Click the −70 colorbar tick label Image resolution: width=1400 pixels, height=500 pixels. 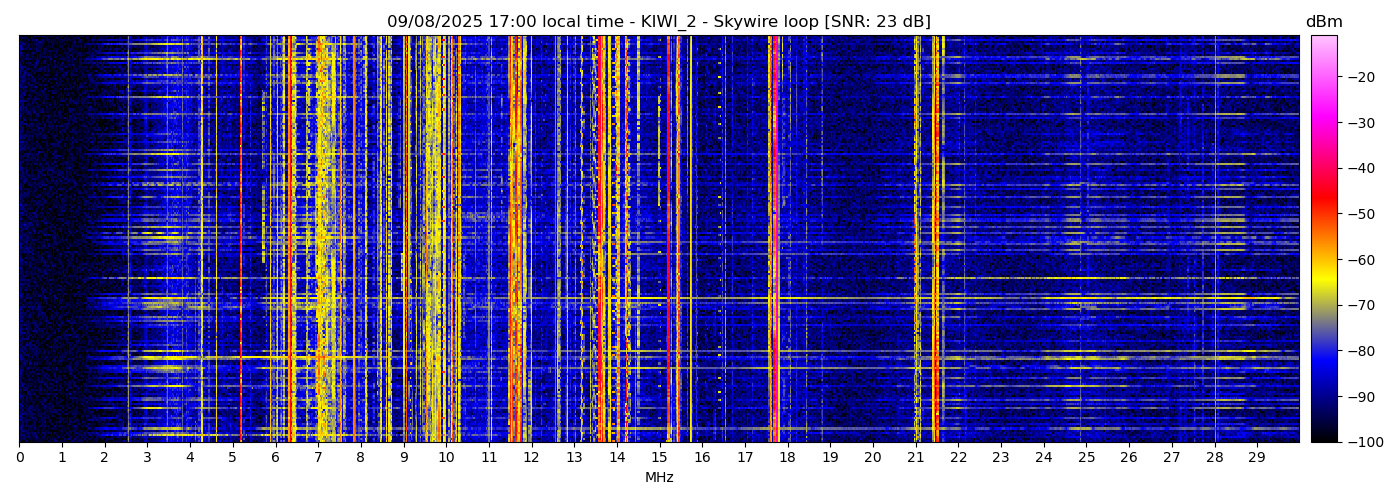(1359, 305)
